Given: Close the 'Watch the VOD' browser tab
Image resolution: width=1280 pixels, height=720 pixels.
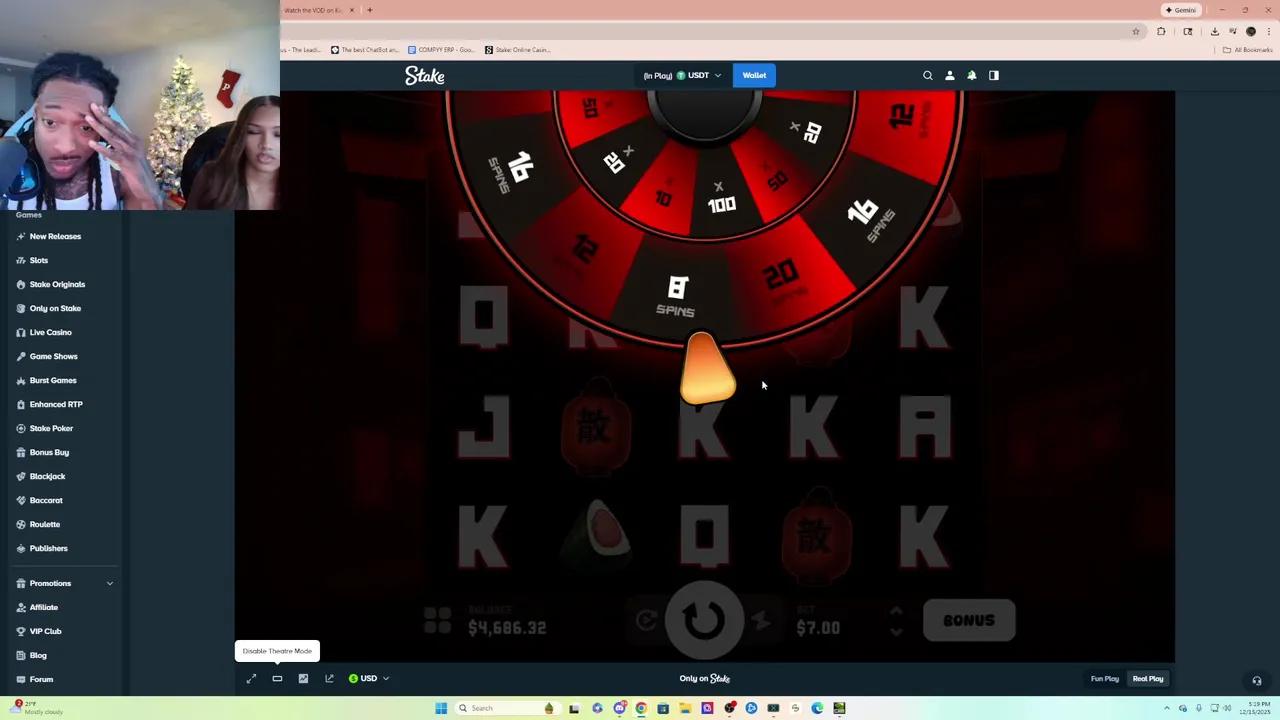Looking at the screenshot, I should tap(352, 10).
